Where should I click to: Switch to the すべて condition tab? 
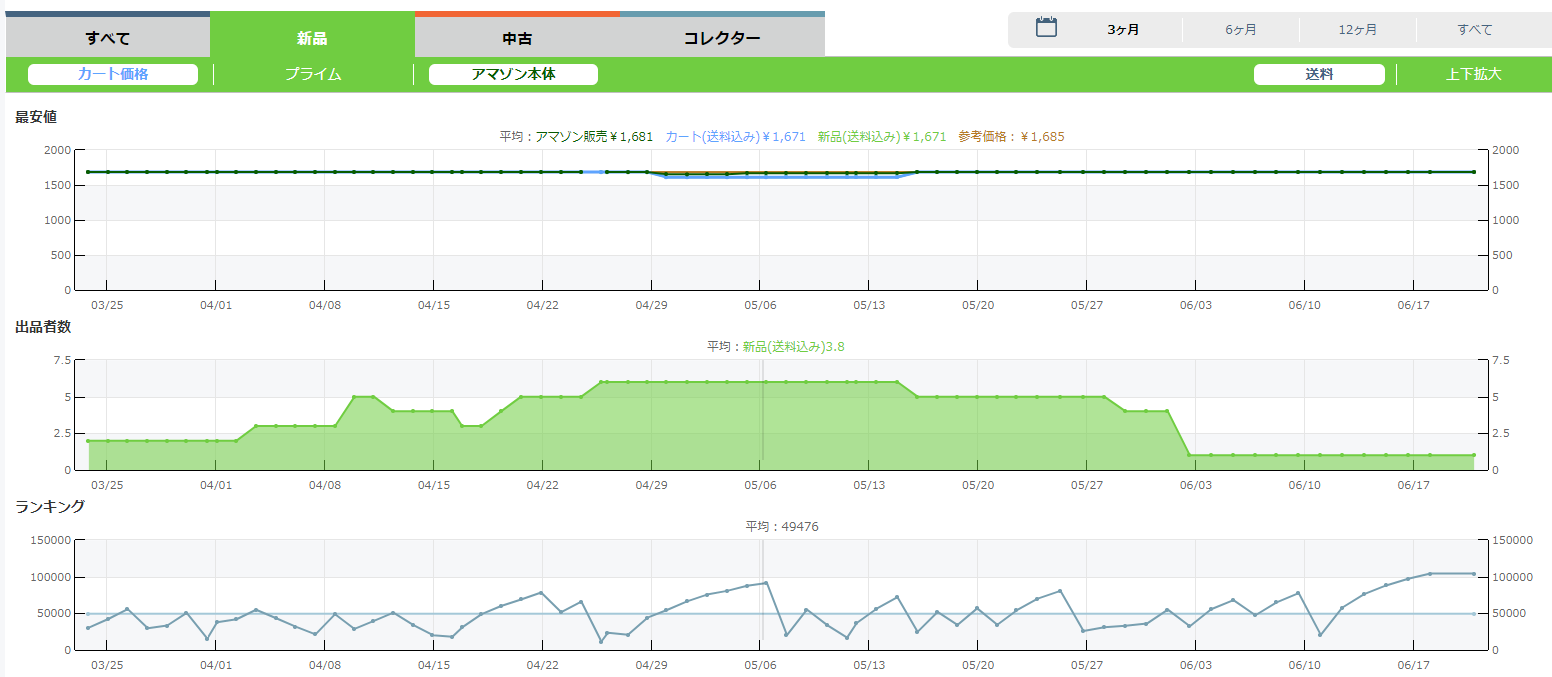[x=107, y=39]
